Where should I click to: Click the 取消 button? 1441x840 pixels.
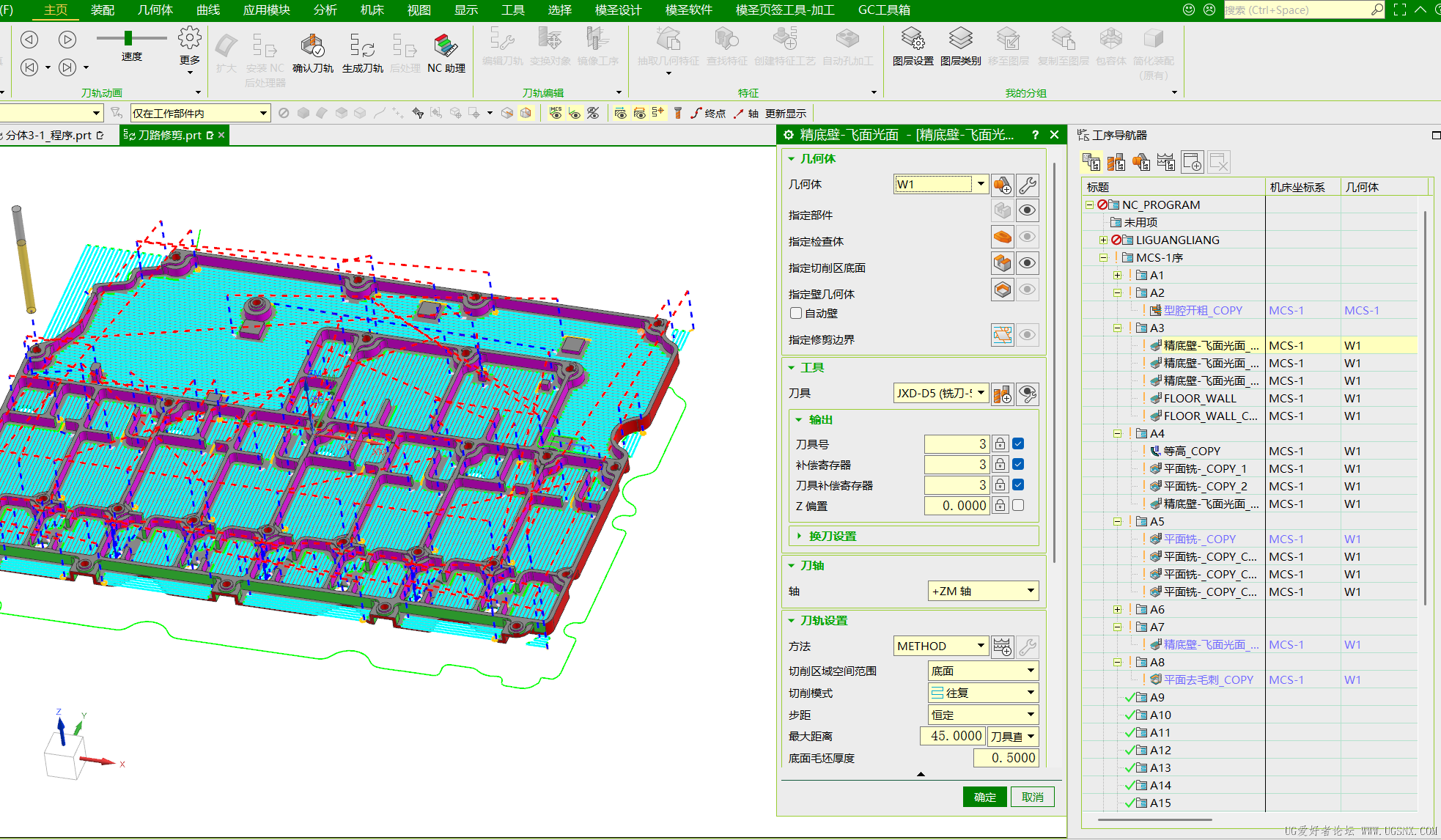(1032, 797)
